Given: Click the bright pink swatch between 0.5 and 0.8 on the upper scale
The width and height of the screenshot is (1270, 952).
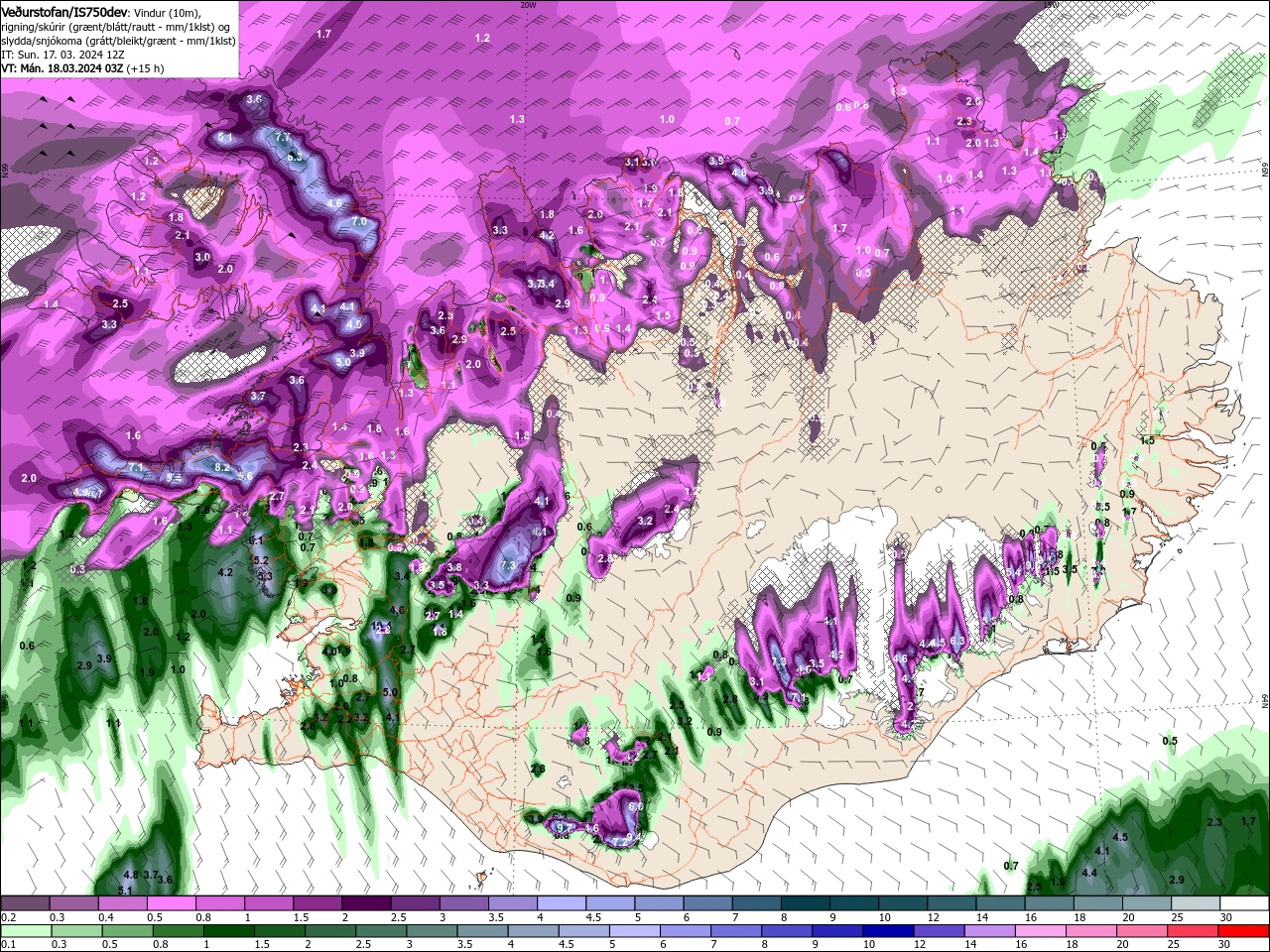Looking at the screenshot, I should pyautogui.click(x=171, y=903).
